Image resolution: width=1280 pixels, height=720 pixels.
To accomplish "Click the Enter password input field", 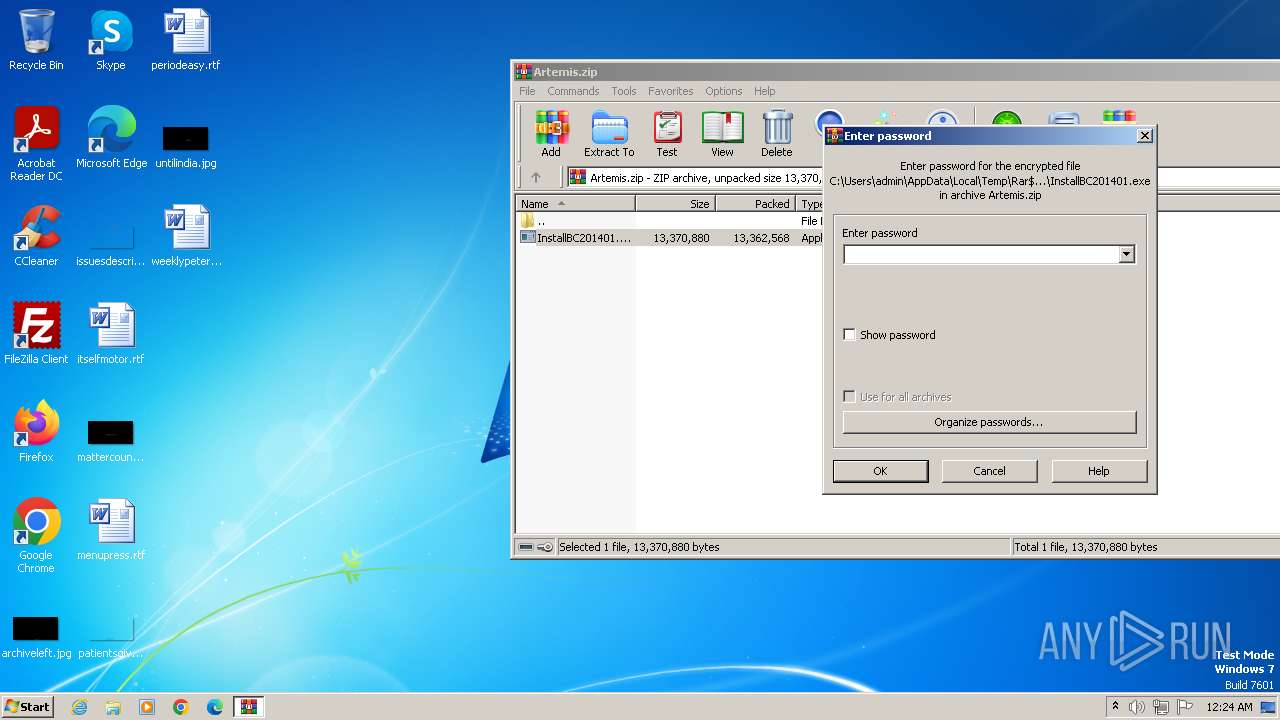I will coord(981,254).
